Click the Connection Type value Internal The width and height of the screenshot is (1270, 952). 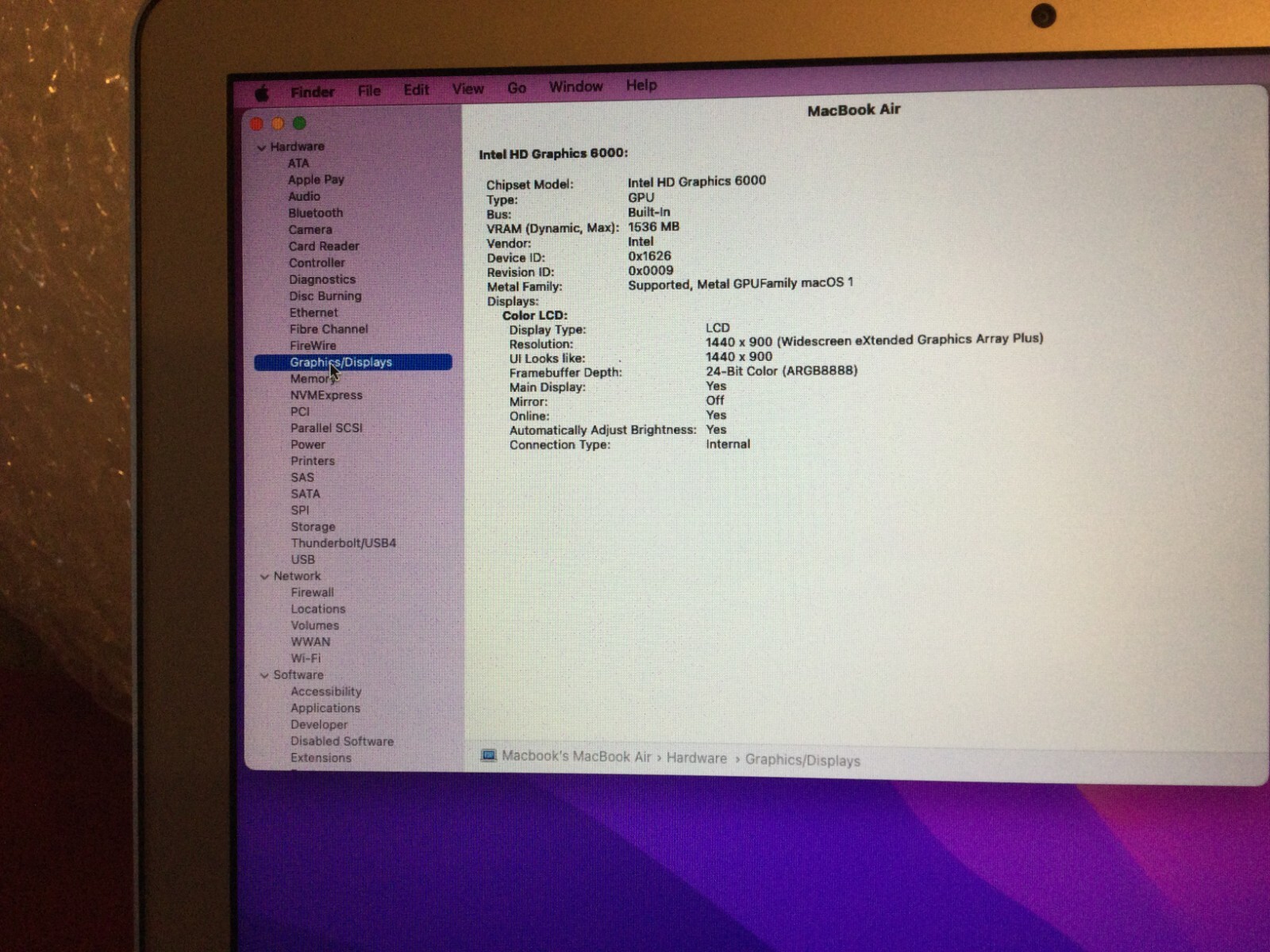tap(728, 444)
